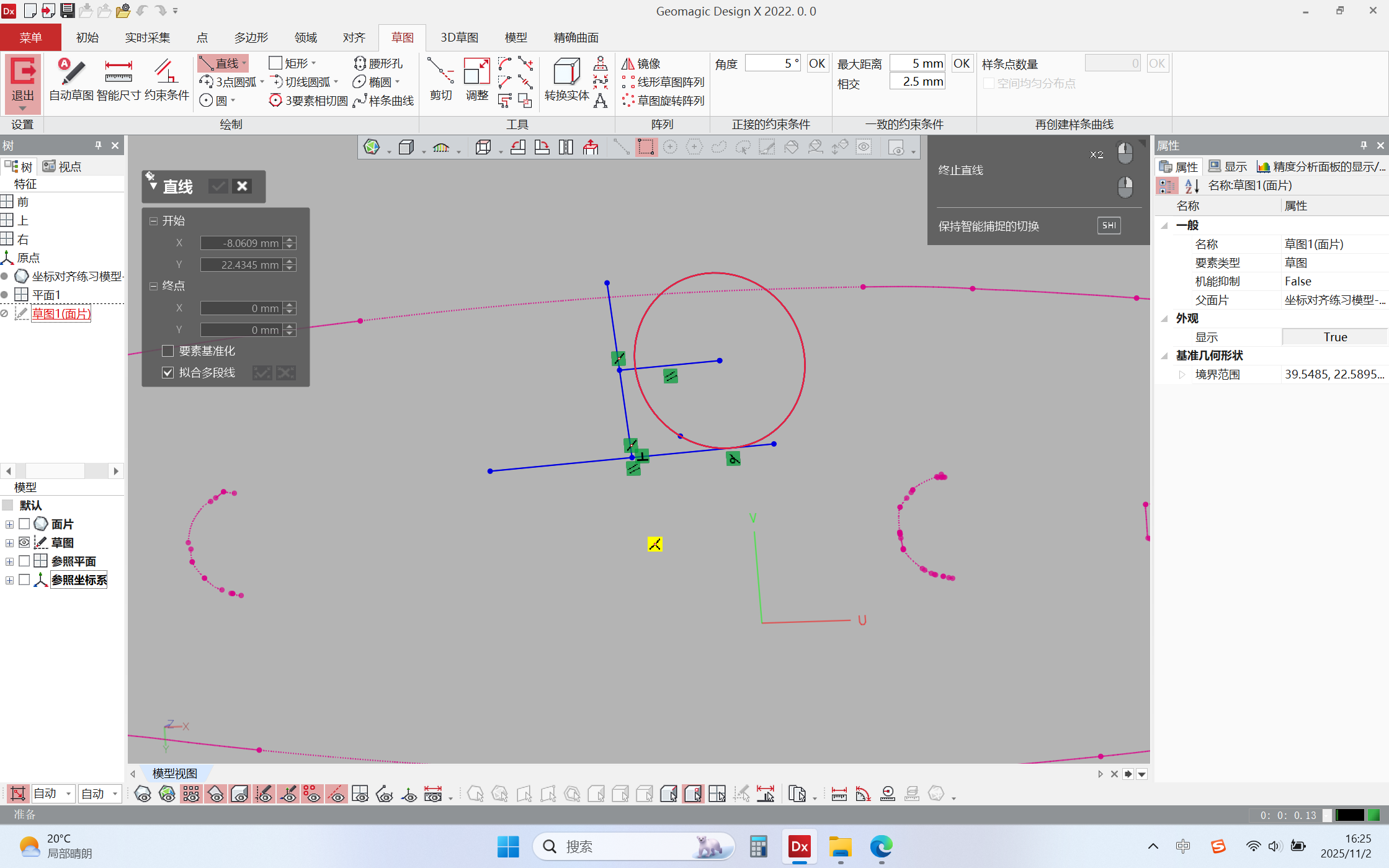Image resolution: width=1389 pixels, height=868 pixels.
Task: Pick the 样条曲线 spline tool
Action: pos(383,101)
